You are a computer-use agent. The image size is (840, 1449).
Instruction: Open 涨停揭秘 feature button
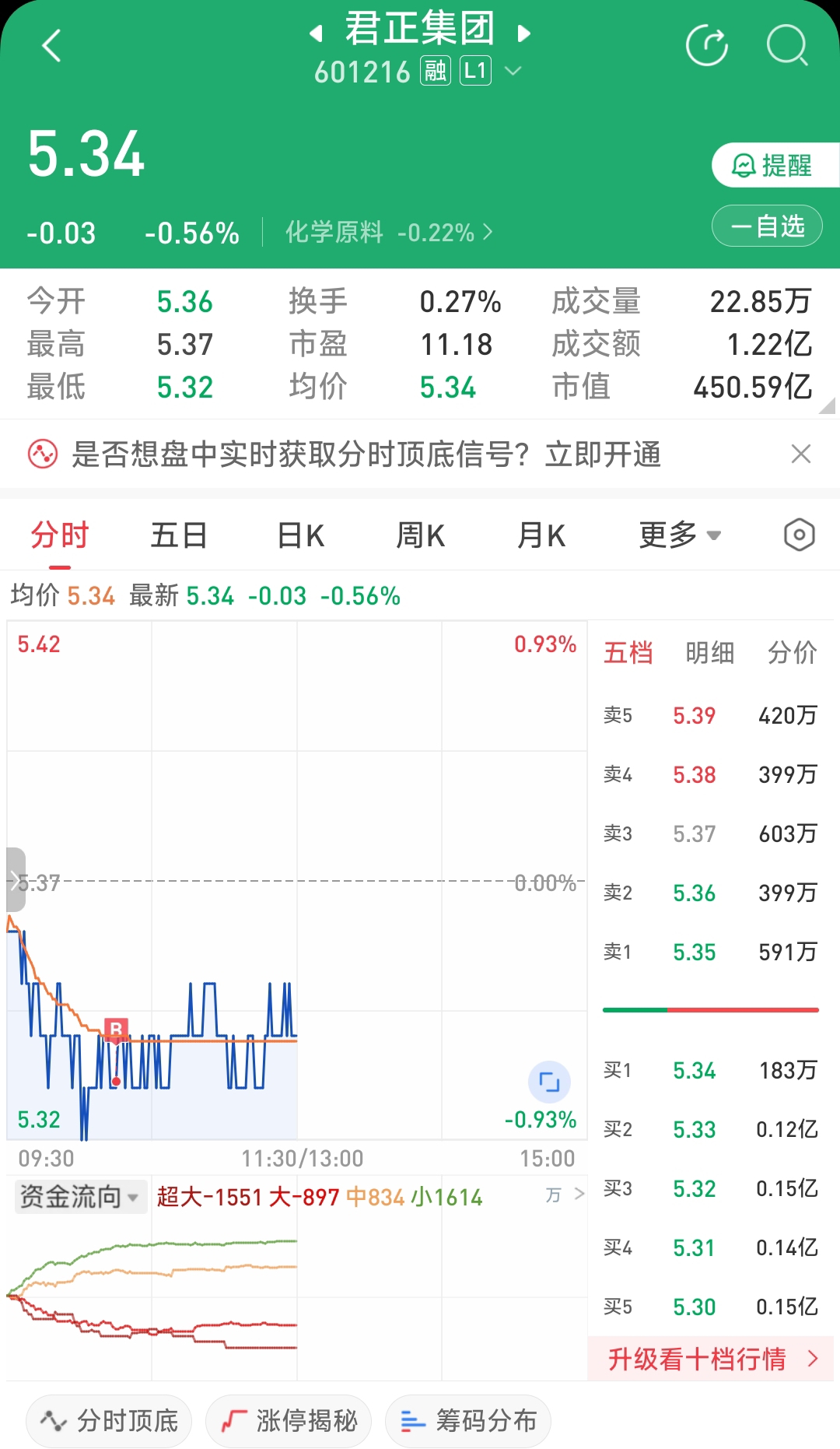point(289,1421)
